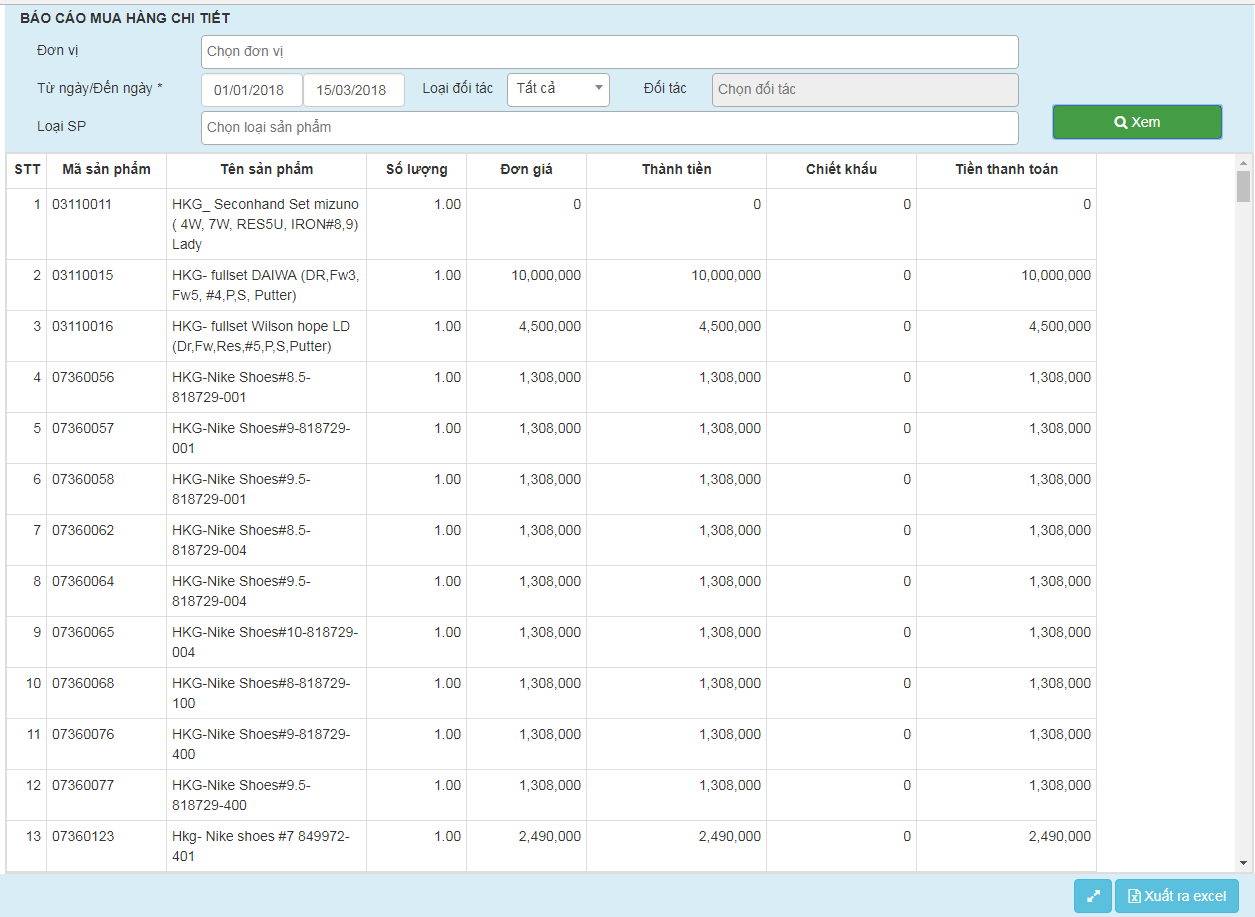Click the 4,500,000 unit price for Wilson

pos(550,326)
